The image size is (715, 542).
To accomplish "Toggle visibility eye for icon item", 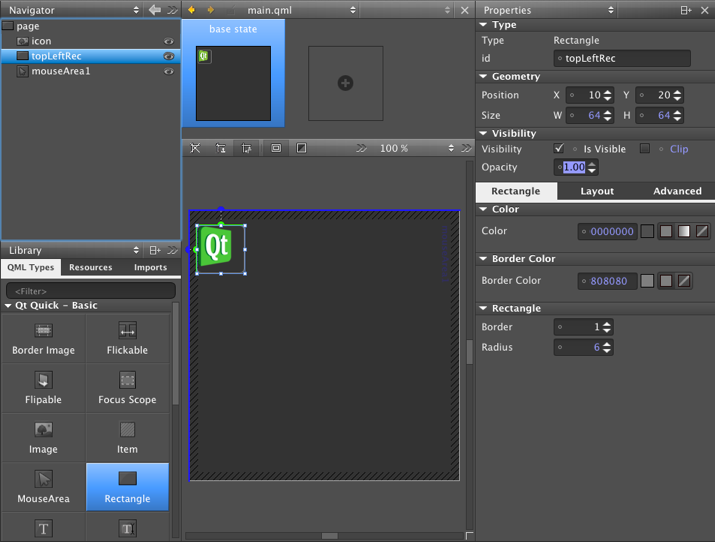I will (169, 42).
